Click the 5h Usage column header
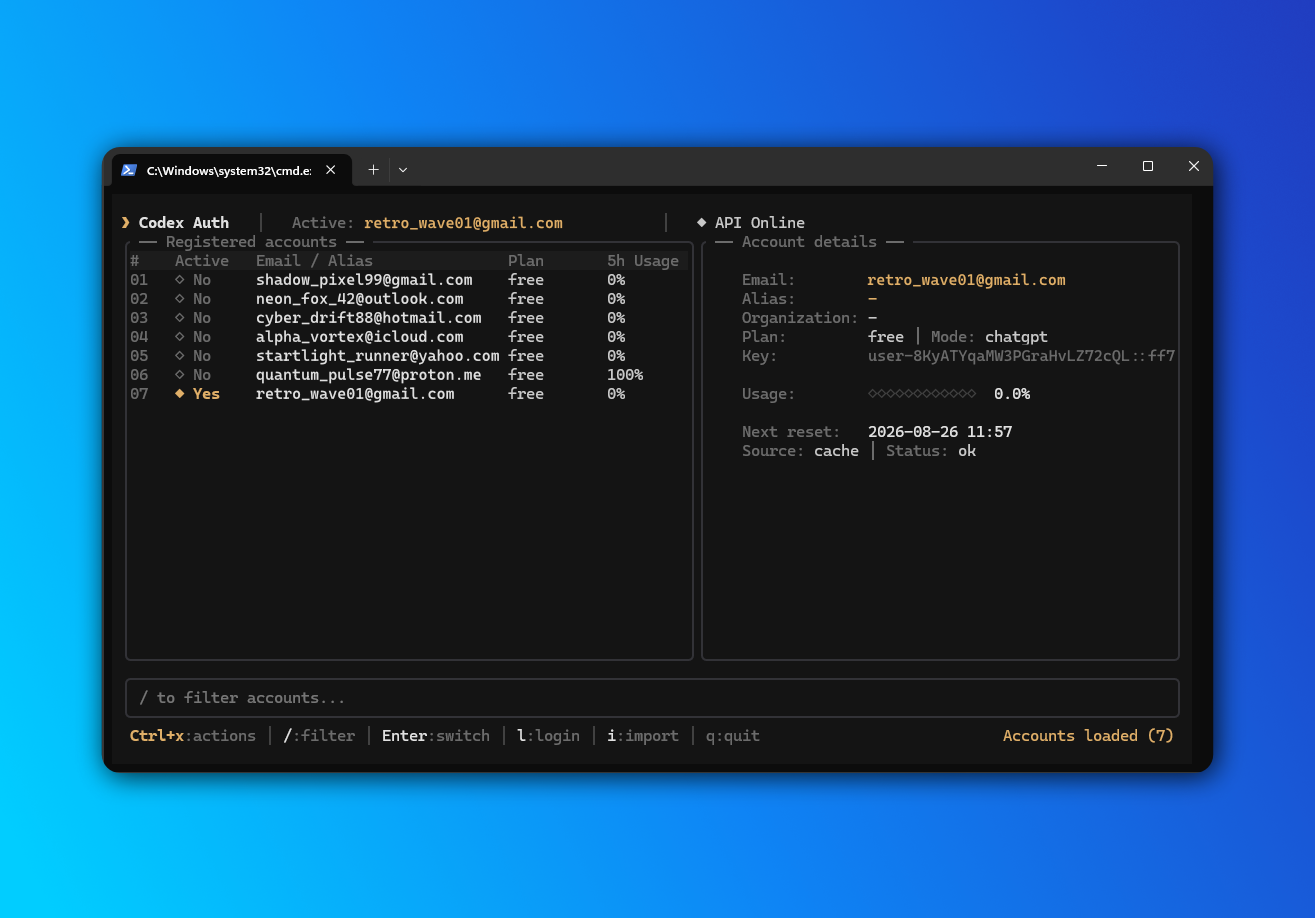This screenshot has height=918, width=1315. pyautogui.click(x=643, y=261)
